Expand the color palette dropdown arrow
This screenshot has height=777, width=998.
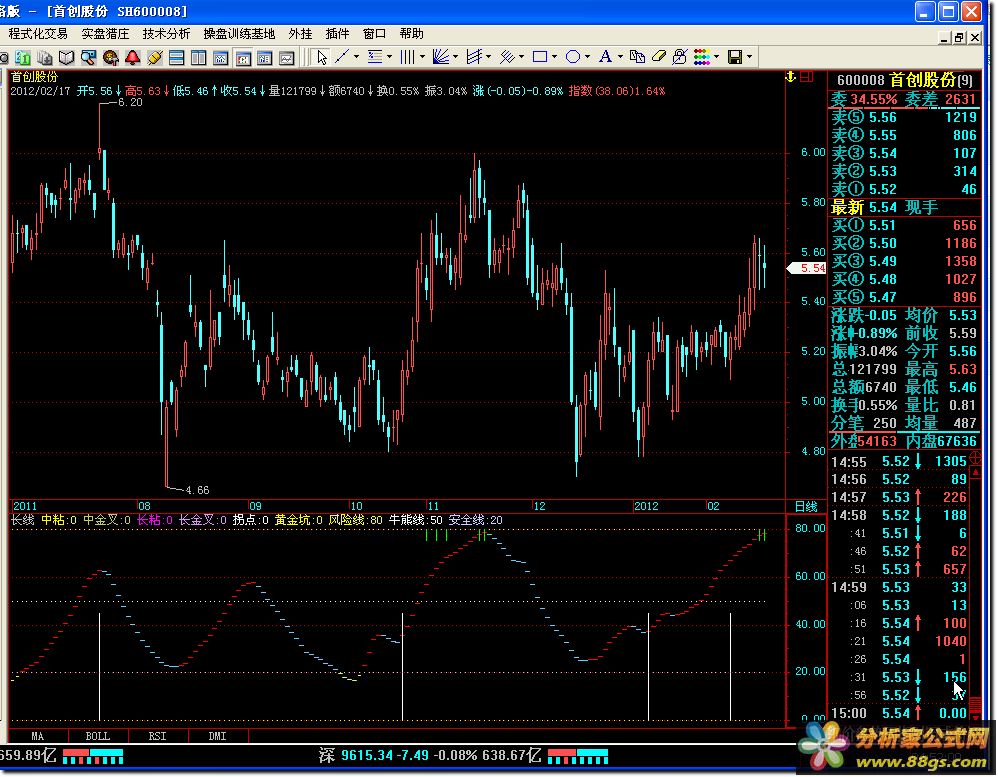717,57
